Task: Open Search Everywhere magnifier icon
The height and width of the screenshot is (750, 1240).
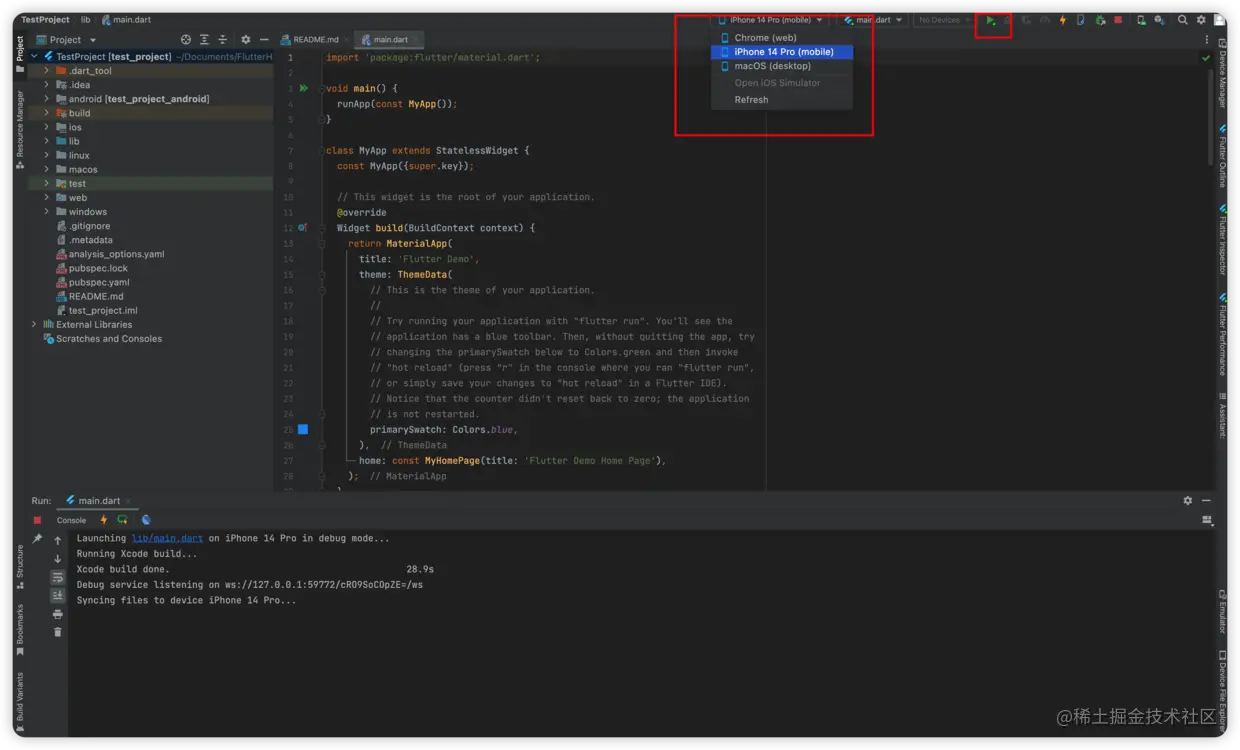Action: click(1182, 20)
